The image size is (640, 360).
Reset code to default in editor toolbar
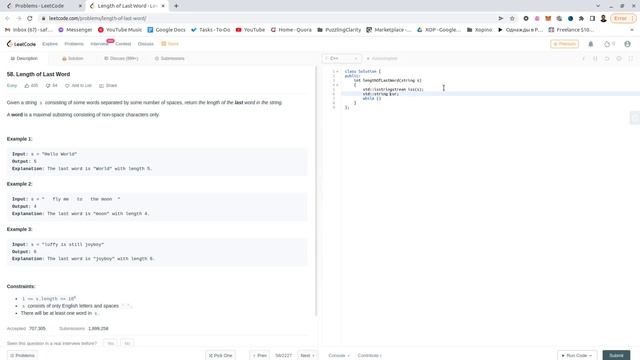[x=607, y=59]
